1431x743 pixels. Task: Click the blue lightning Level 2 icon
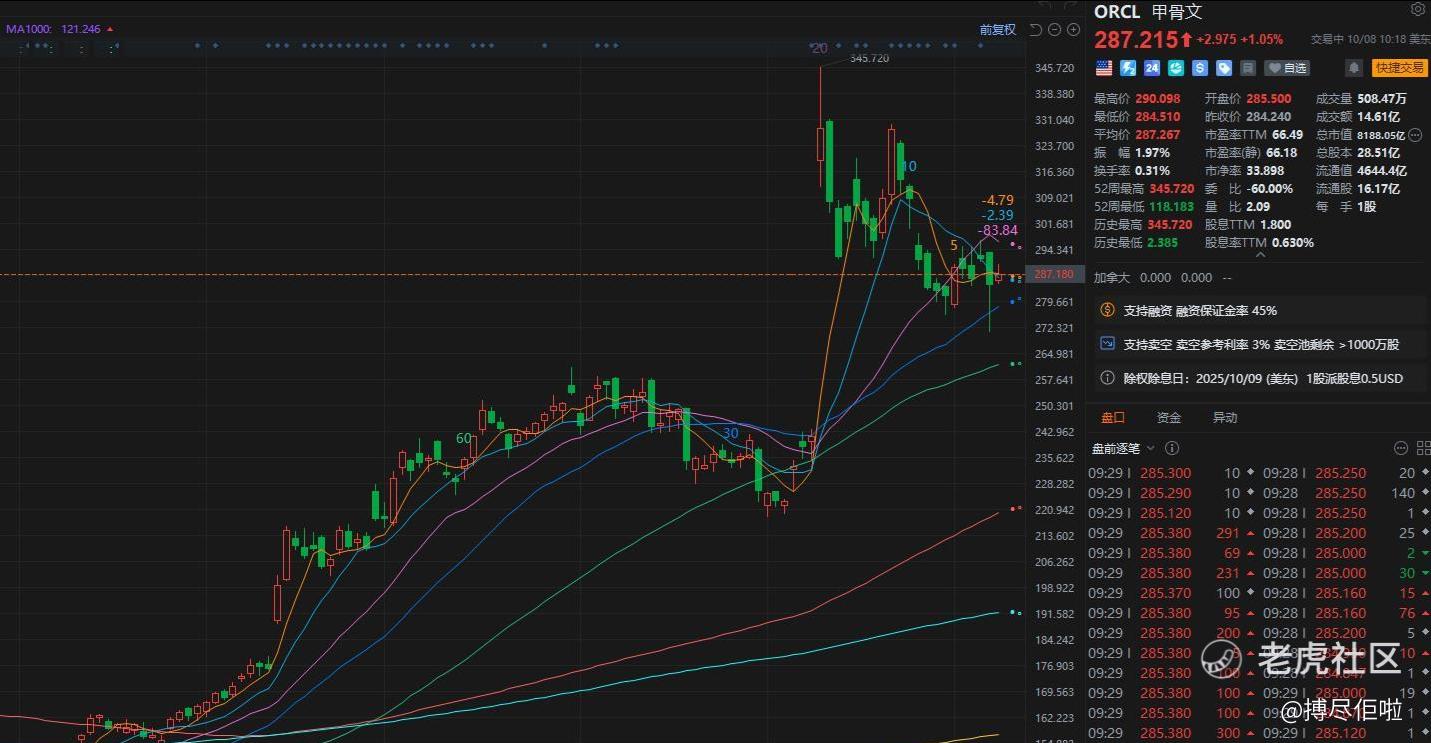1128,68
